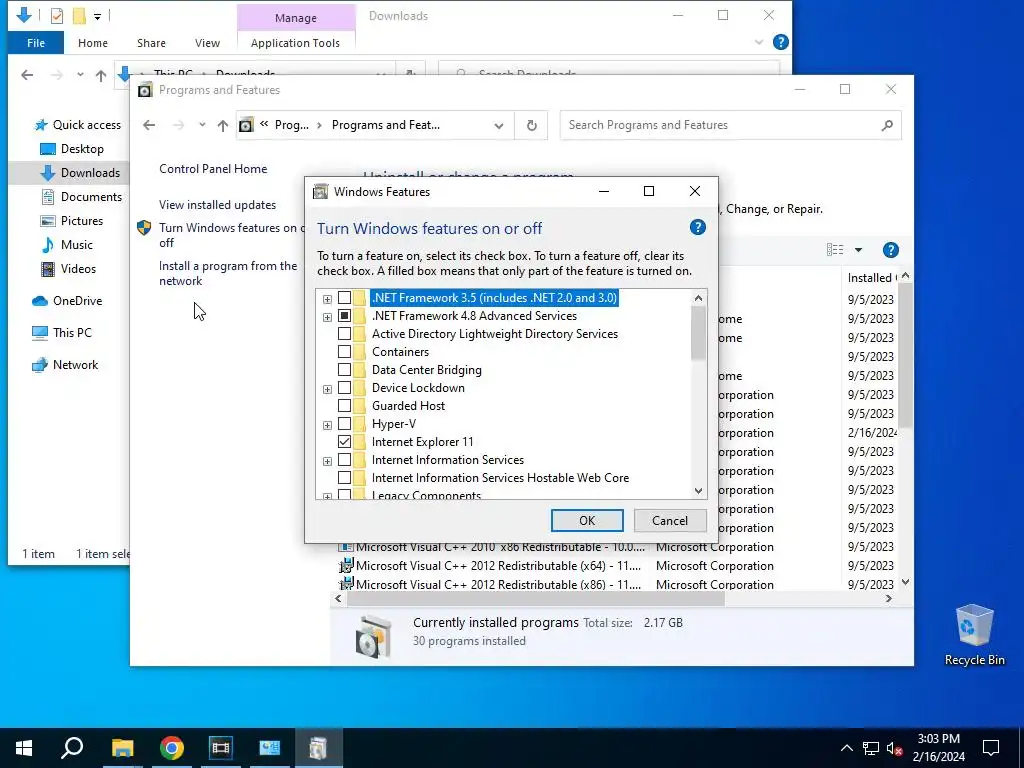Select OneDrive in the navigation pane
1024x768 pixels.
(67, 301)
